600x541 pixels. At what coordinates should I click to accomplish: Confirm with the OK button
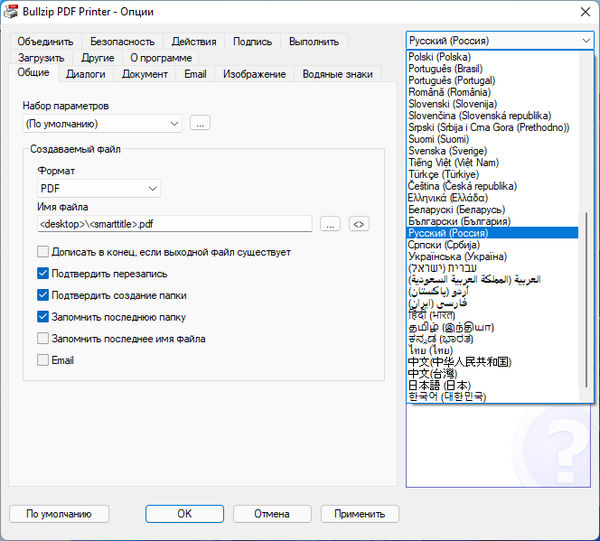pos(184,514)
